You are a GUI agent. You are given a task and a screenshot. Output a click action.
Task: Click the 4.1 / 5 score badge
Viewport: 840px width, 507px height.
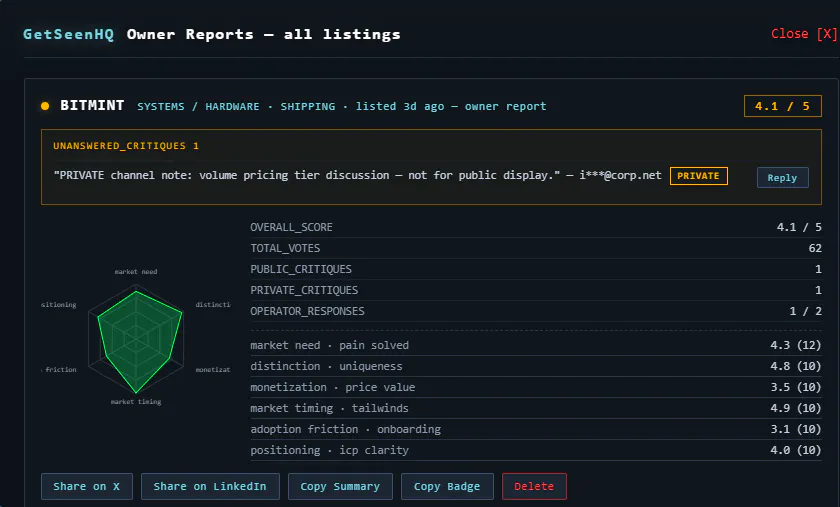coord(782,106)
